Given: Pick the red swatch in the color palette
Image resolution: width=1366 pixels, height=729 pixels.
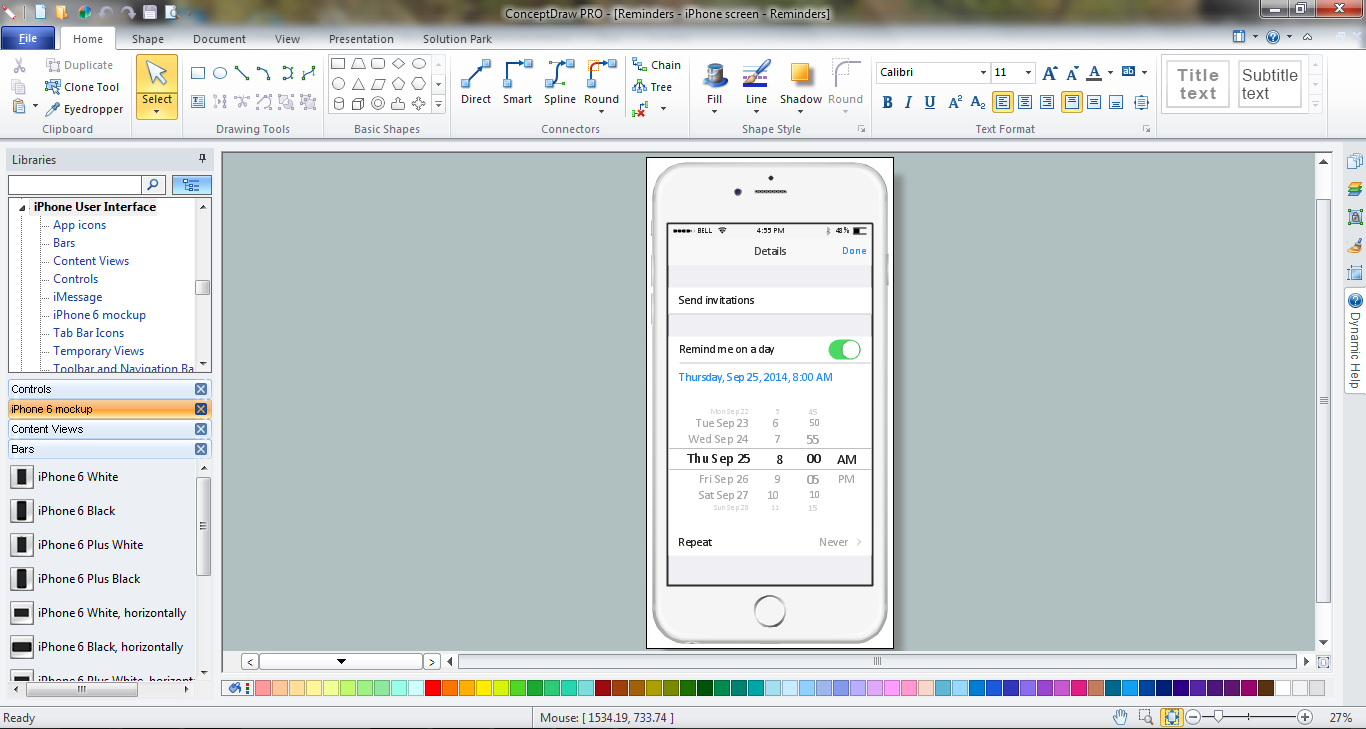Looking at the screenshot, I should pos(433,688).
